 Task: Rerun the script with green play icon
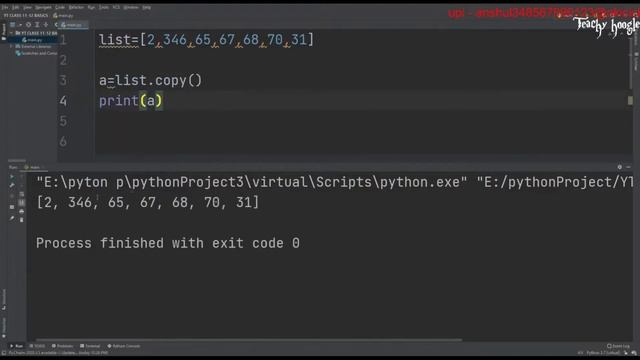(12, 177)
